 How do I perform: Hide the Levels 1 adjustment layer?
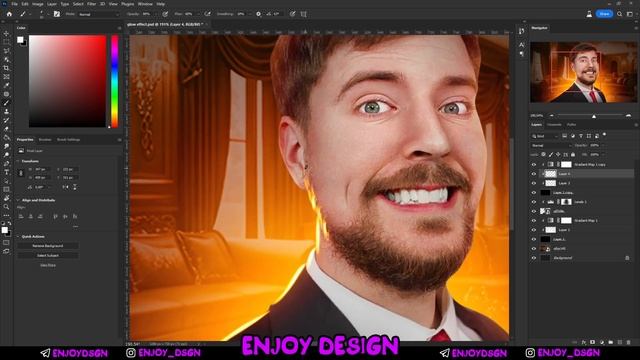pyautogui.click(x=533, y=202)
